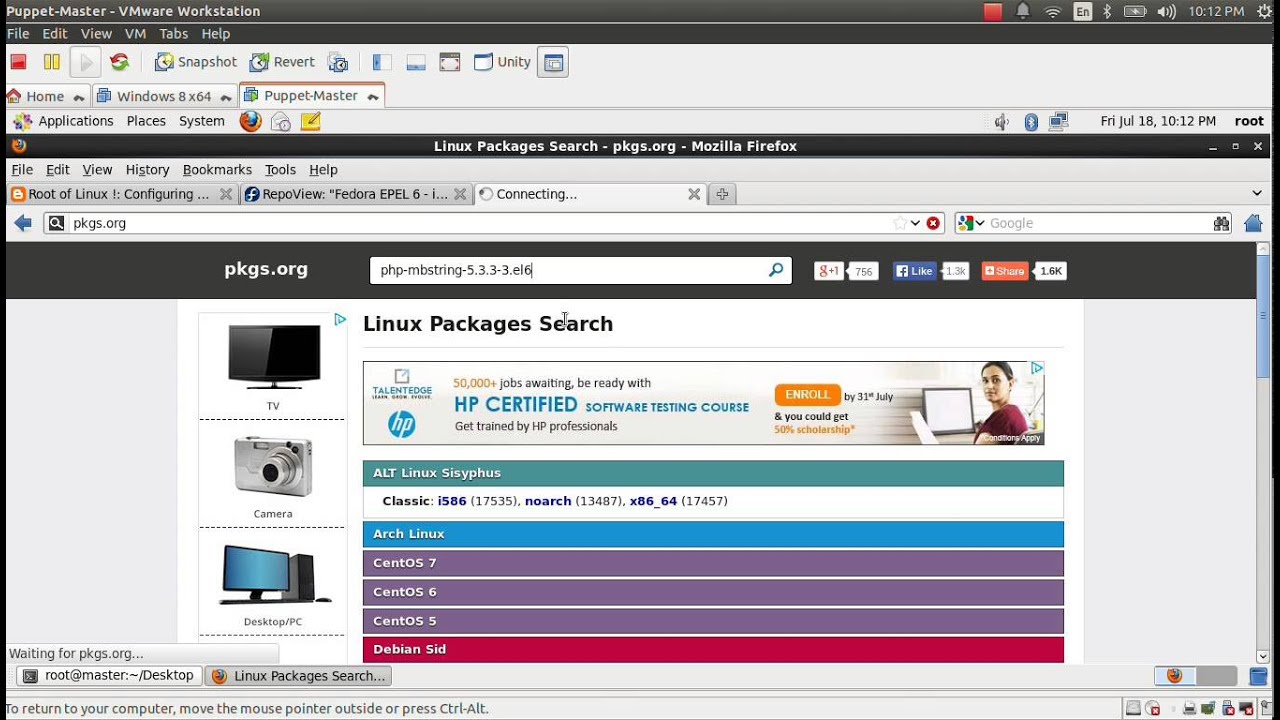Click the Firefox home icon
The height and width of the screenshot is (720, 1280).
pos(1253,223)
